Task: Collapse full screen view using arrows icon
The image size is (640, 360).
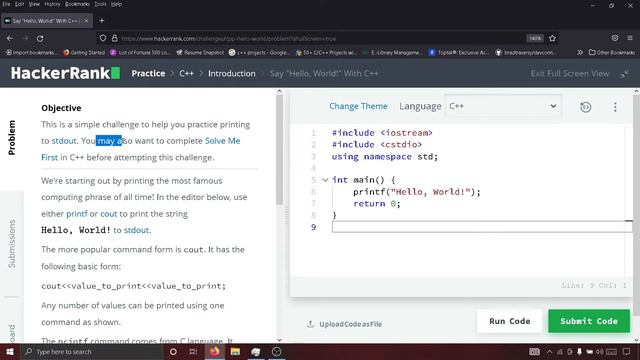Action: (624, 73)
